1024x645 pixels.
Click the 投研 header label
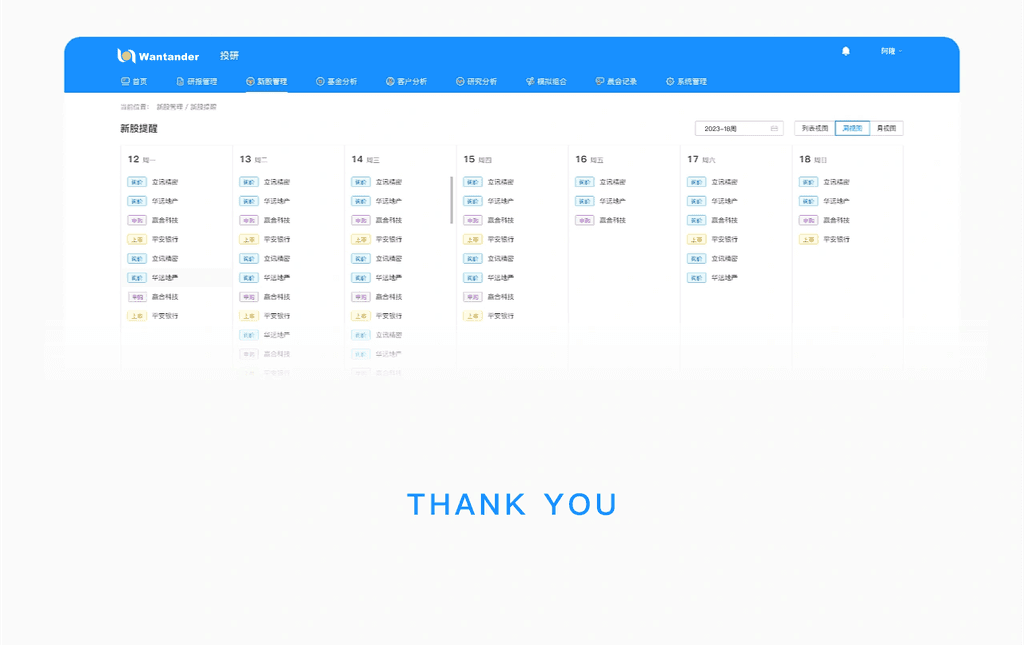pos(229,56)
